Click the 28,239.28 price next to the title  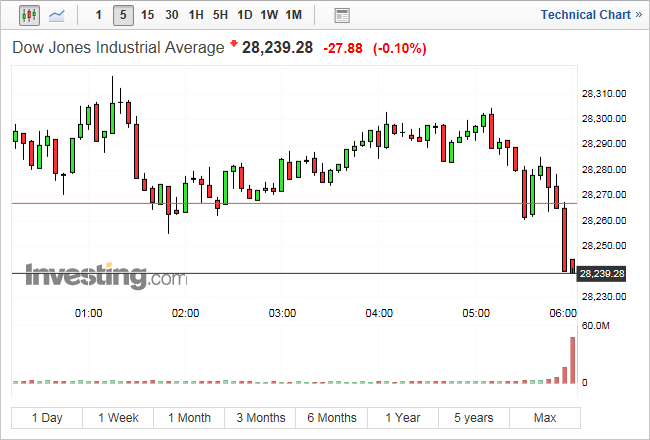click(277, 47)
